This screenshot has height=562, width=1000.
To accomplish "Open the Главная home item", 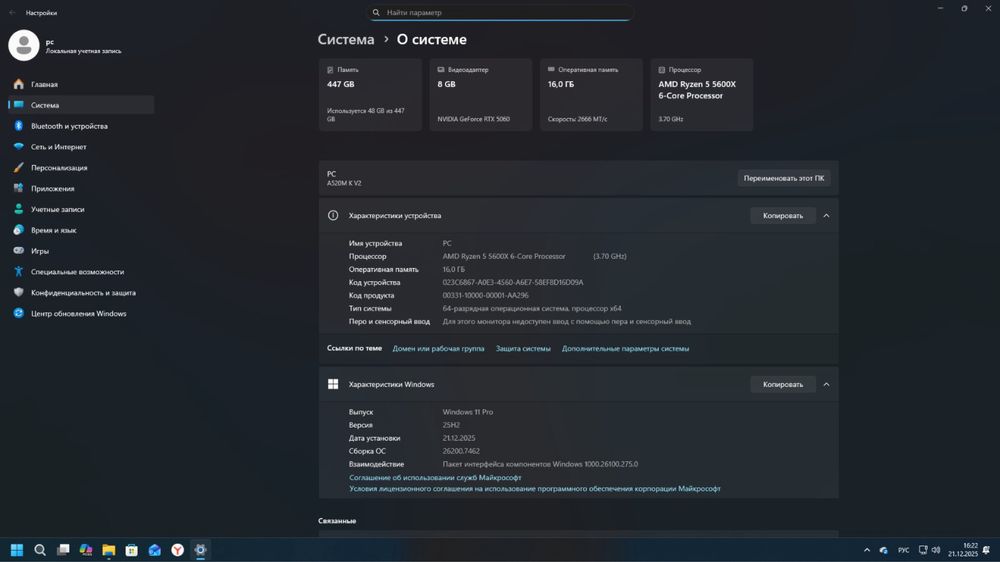I will (x=81, y=84).
